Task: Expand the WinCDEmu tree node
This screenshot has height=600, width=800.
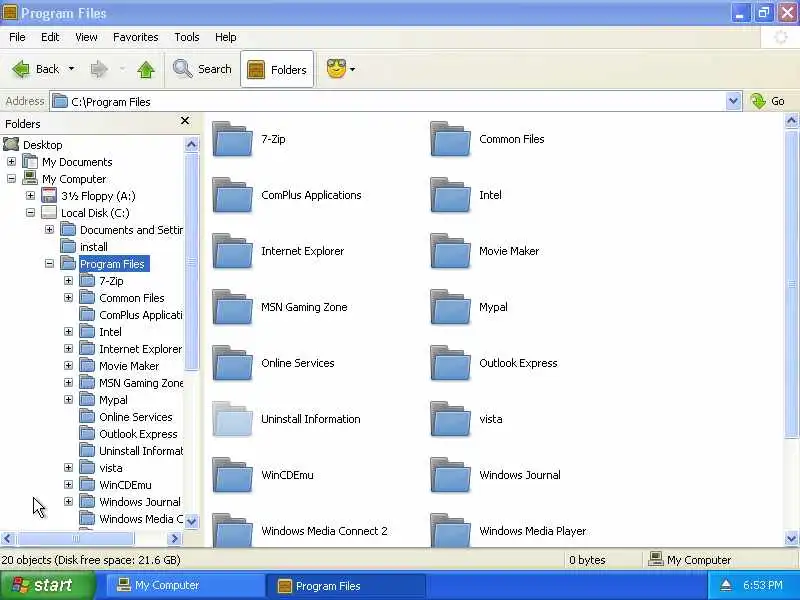Action: pos(68,484)
